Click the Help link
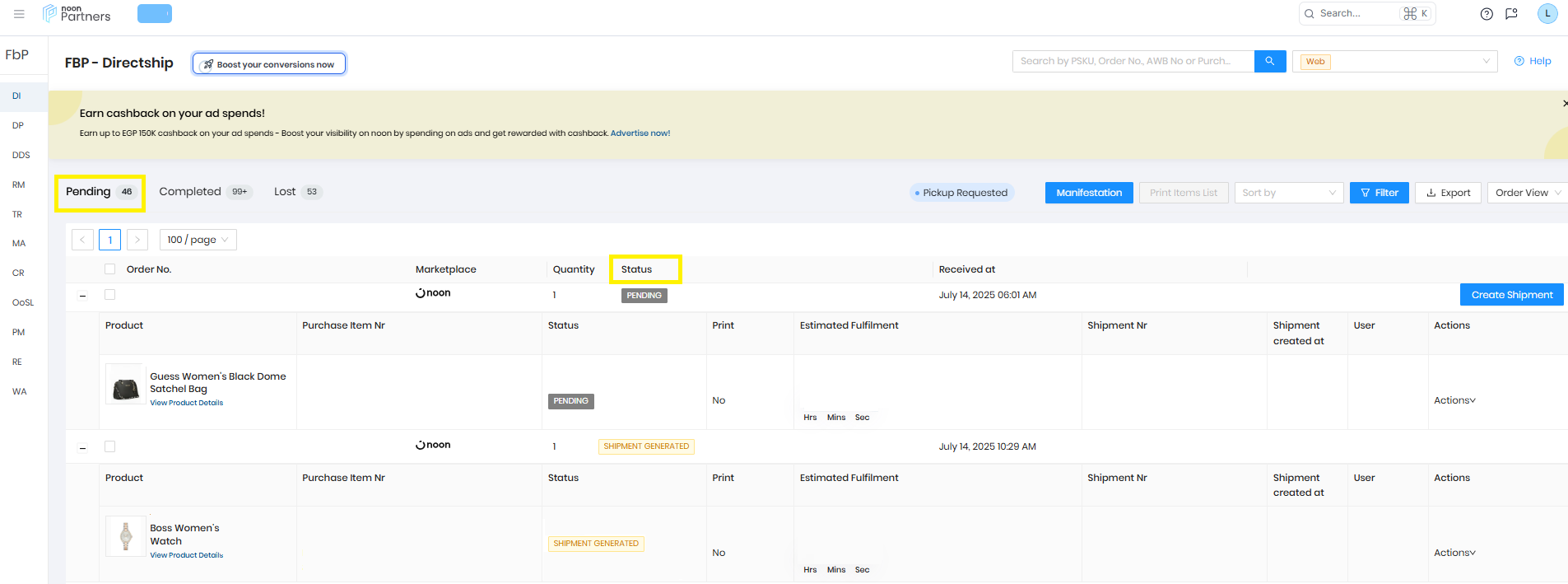The height and width of the screenshot is (584, 1568). pyautogui.click(x=1533, y=61)
